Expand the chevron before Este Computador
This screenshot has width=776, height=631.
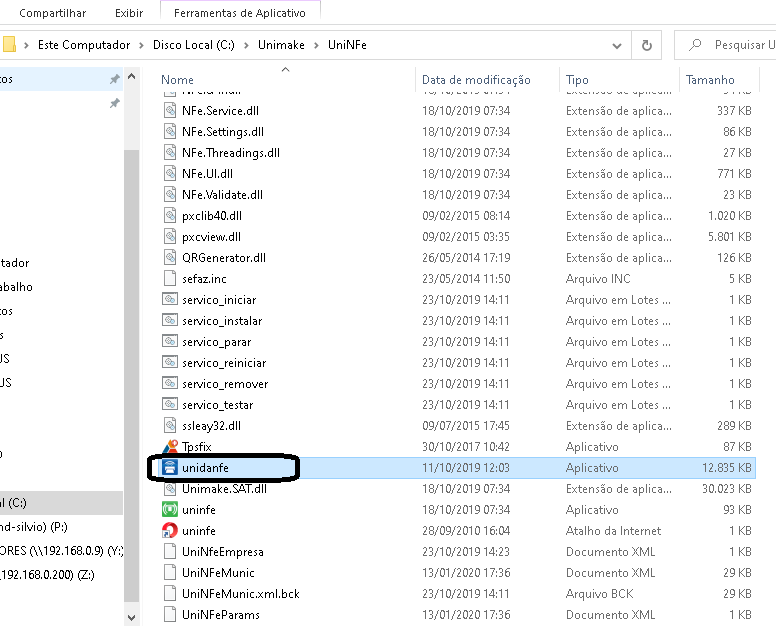(x=26, y=46)
